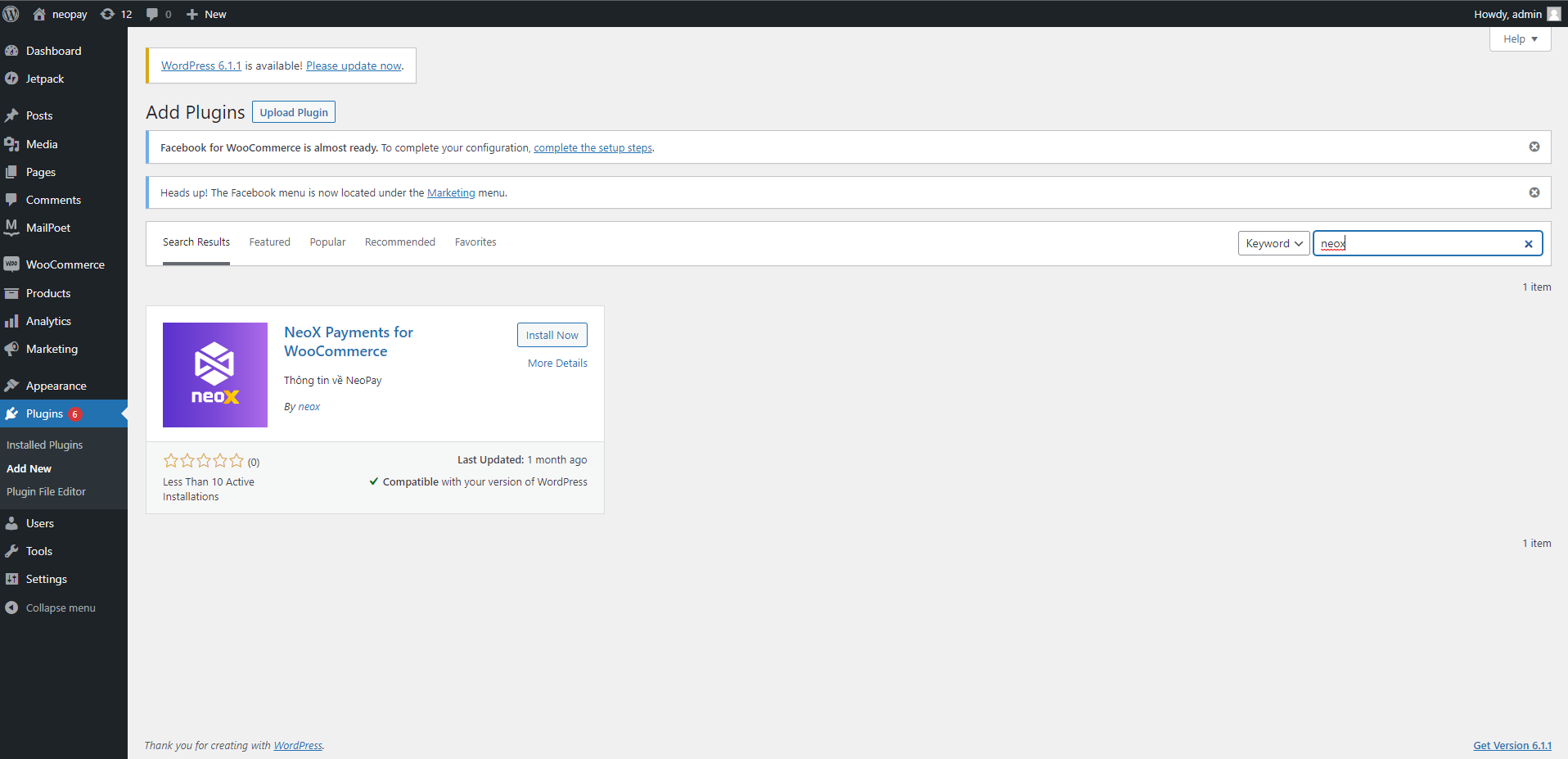Click the five-star rating of NeoX plugin

pos(204,461)
